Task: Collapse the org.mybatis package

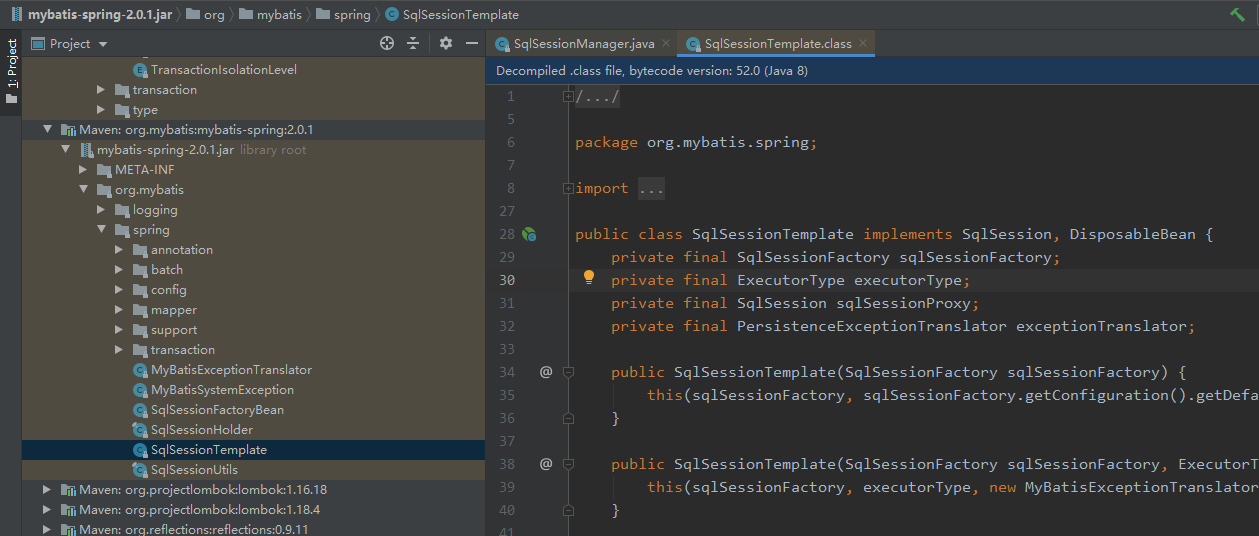Action: [83, 190]
